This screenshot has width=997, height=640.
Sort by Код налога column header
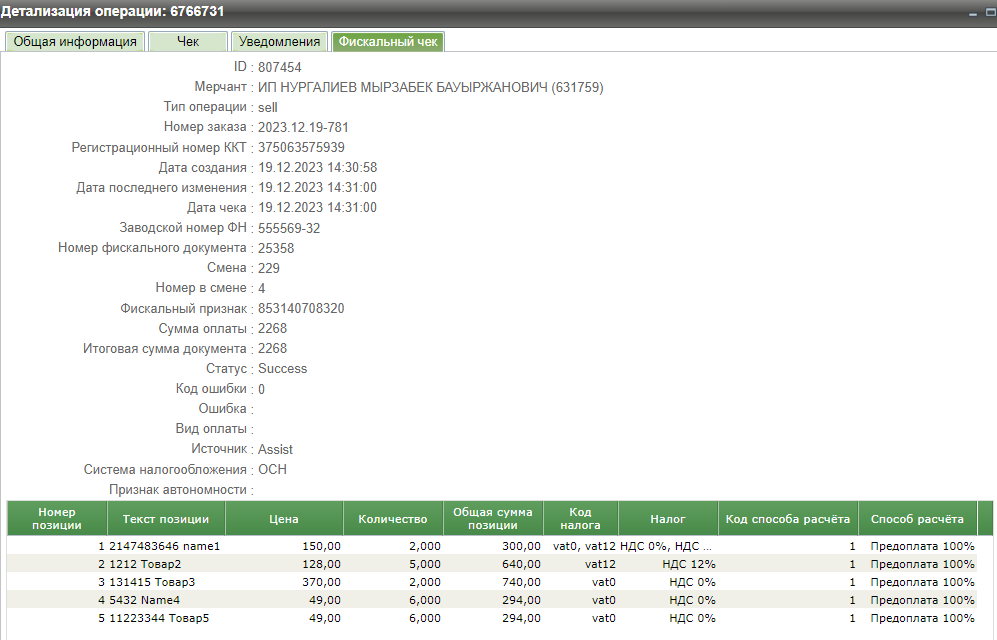tap(580, 518)
